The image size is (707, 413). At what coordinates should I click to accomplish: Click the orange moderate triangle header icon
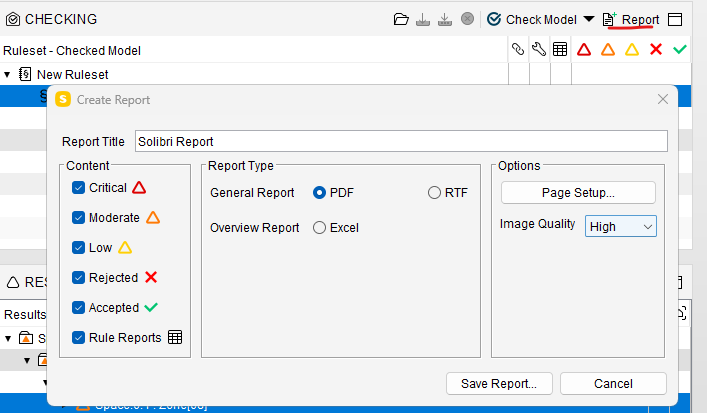tap(608, 49)
